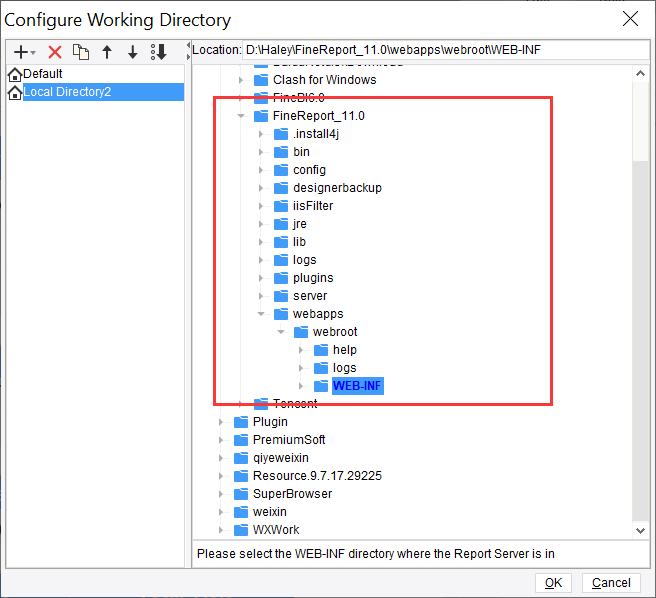656x598 pixels.
Task: Click the Cancel button
Action: [611, 583]
